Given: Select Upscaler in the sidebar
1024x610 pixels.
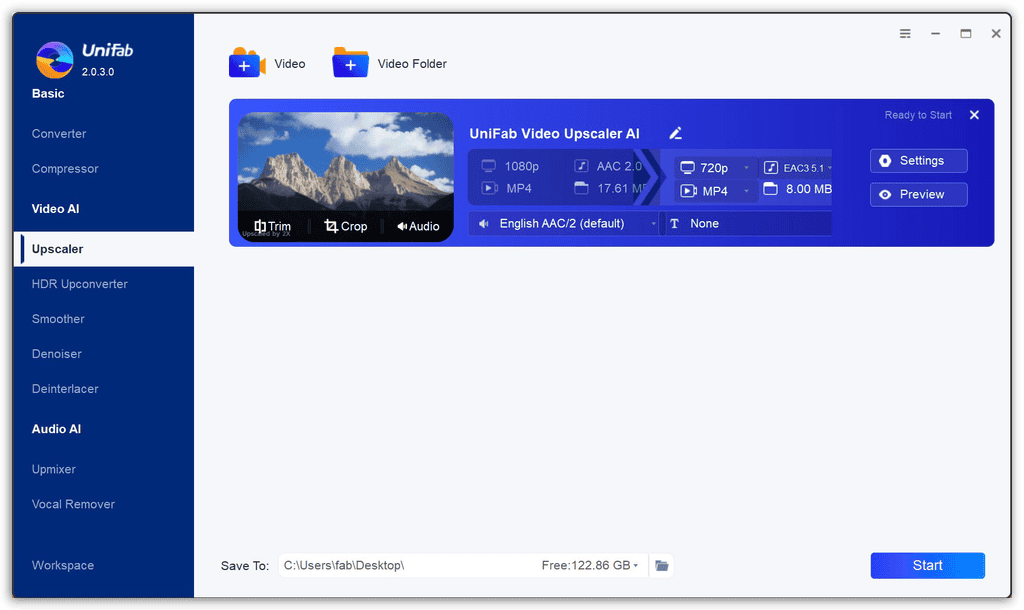Looking at the screenshot, I should point(103,249).
